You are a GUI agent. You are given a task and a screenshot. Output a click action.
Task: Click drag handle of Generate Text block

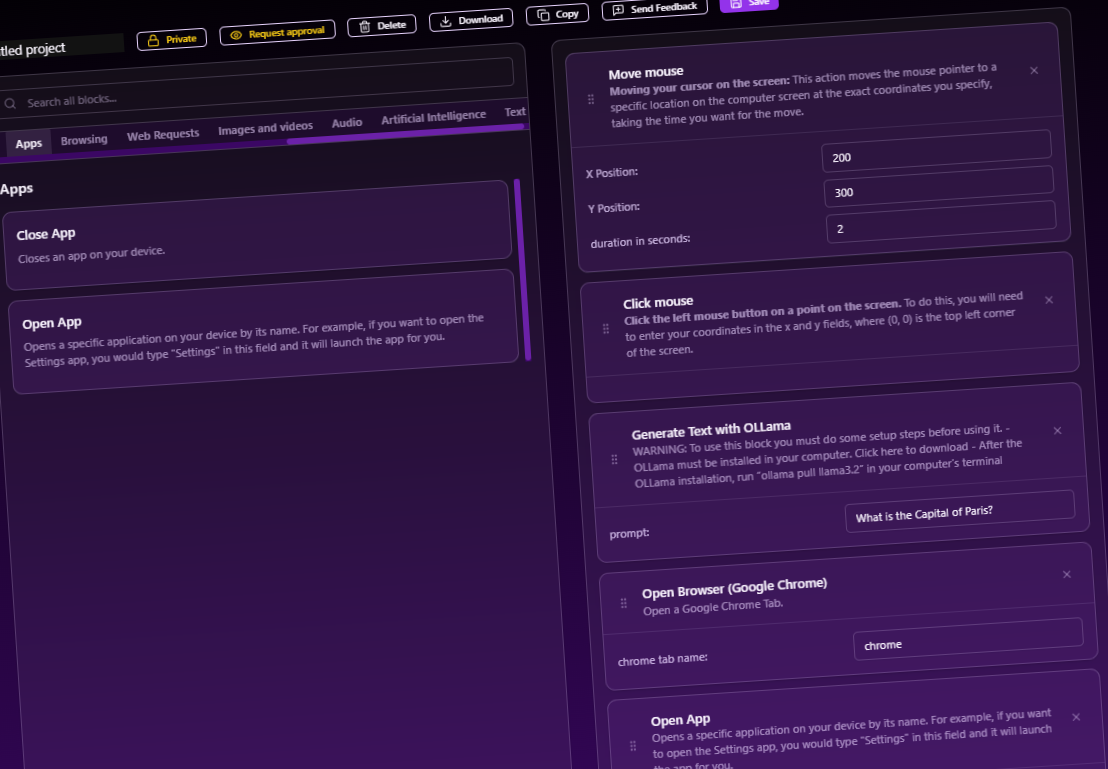(x=614, y=459)
